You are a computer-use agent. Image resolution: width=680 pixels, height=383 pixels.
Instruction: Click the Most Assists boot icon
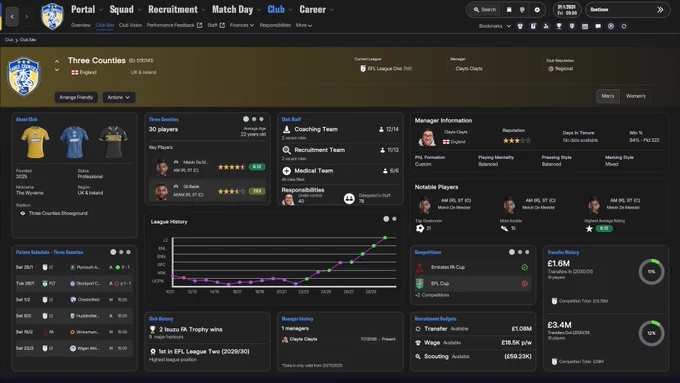[504, 228]
